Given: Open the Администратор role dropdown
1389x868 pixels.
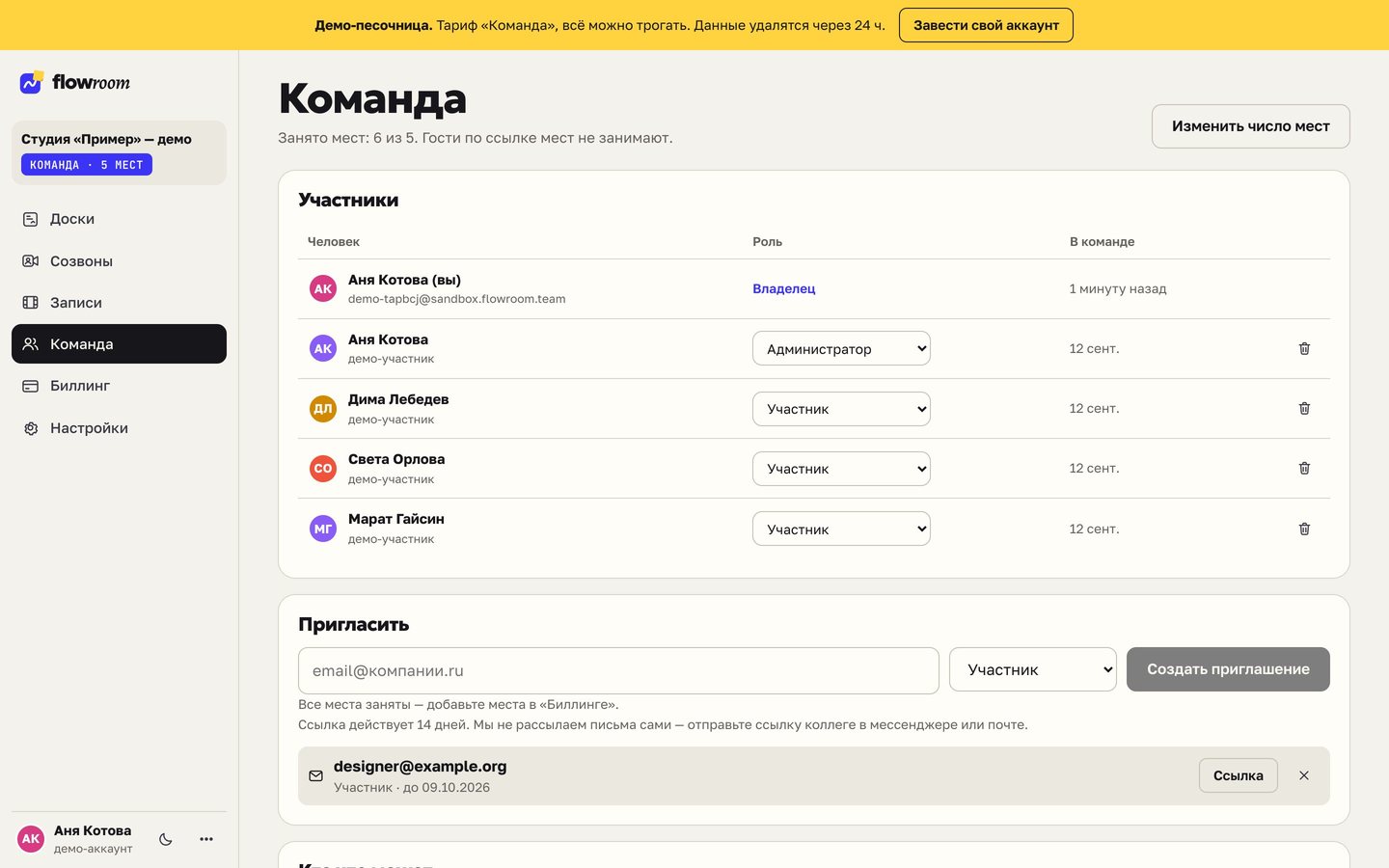Looking at the screenshot, I should pyautogui.click(x=841, y=348).
